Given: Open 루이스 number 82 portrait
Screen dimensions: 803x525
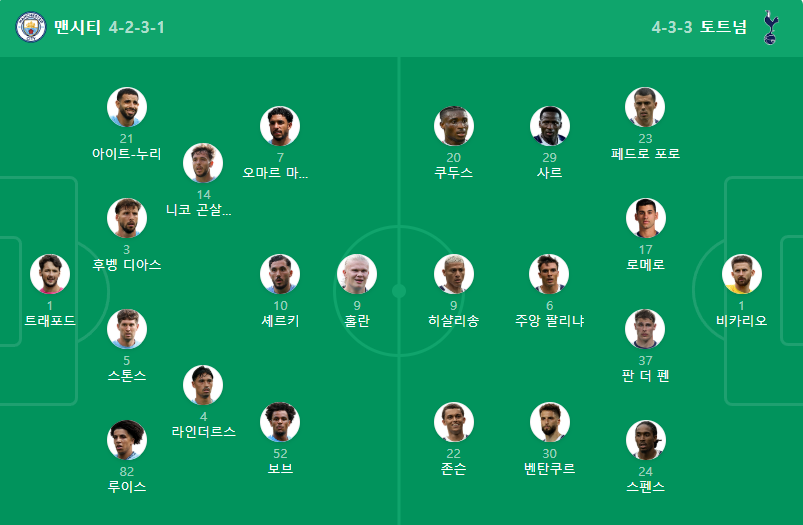Looking at the screenshot, I should [127, 440].
